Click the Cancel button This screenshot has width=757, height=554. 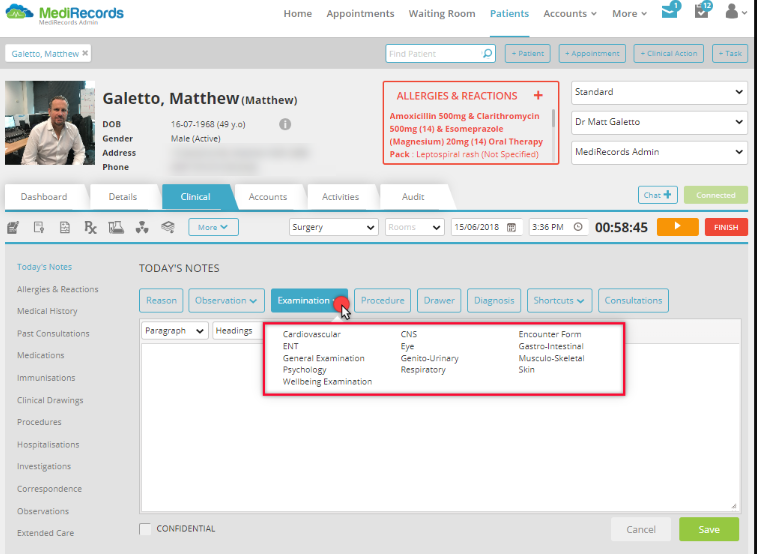(641, 529)
